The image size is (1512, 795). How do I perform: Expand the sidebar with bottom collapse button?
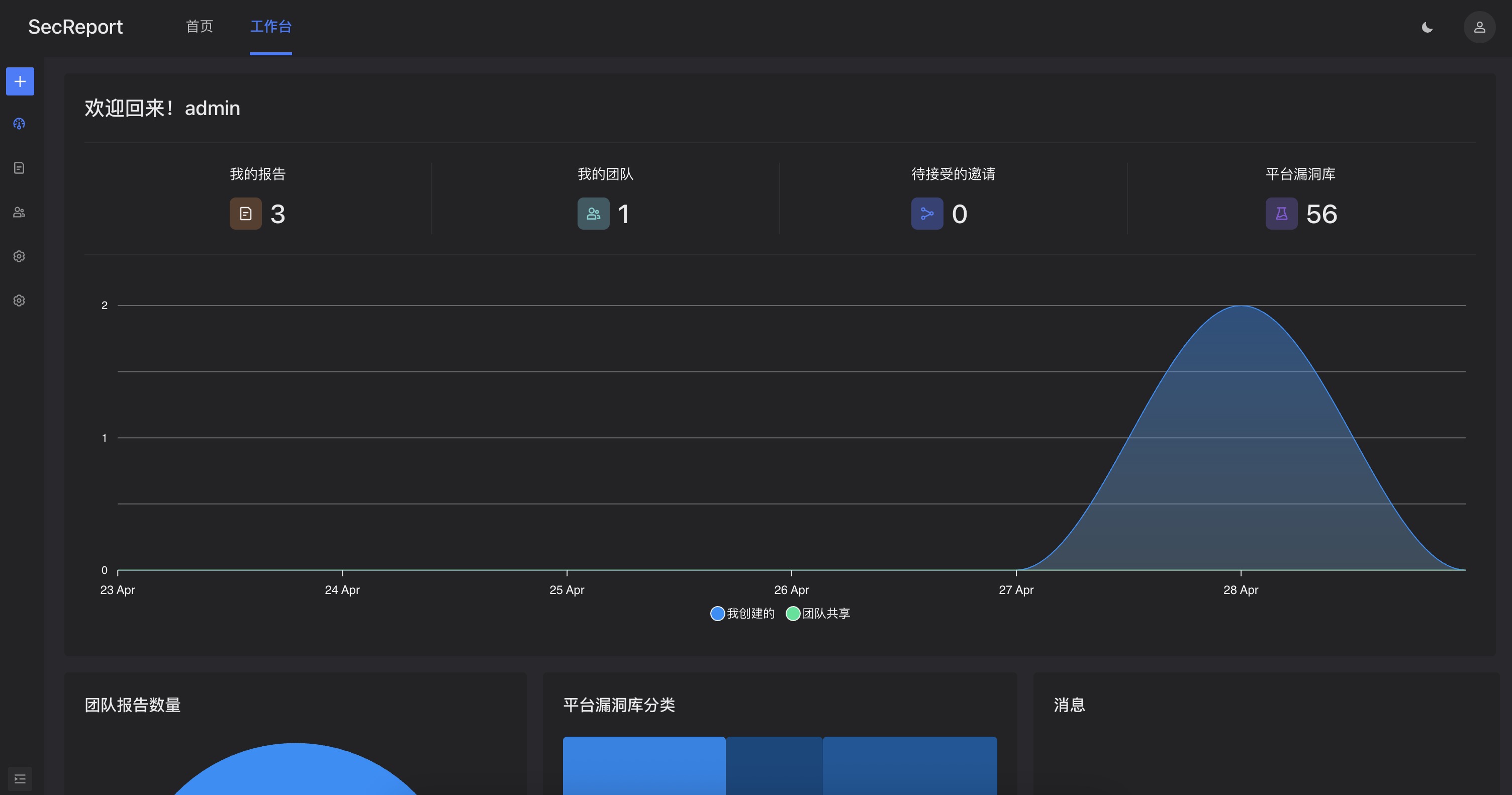(x=20, y=778)
